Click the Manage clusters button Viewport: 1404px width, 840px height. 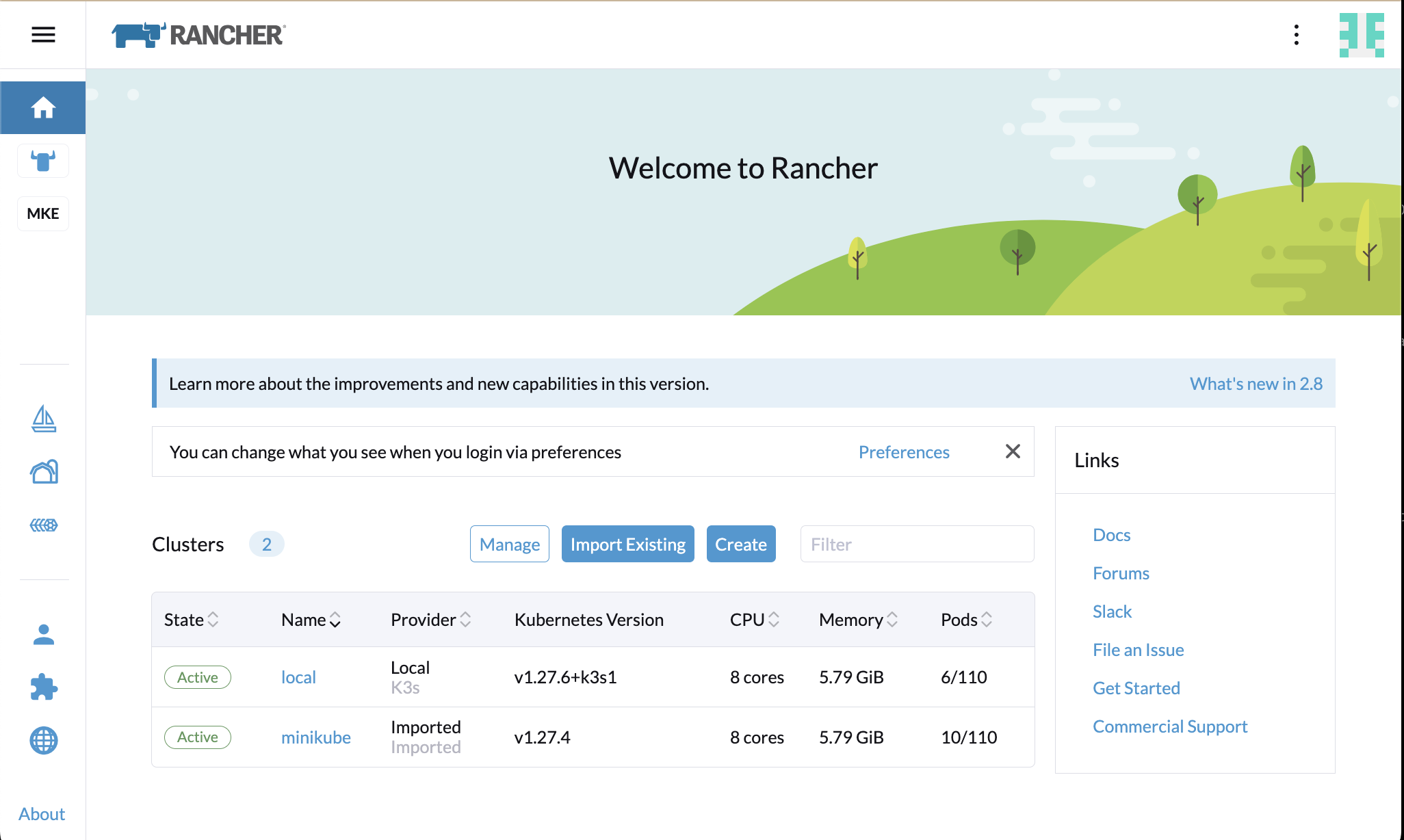pyautogui.click(x=510, y=544)
